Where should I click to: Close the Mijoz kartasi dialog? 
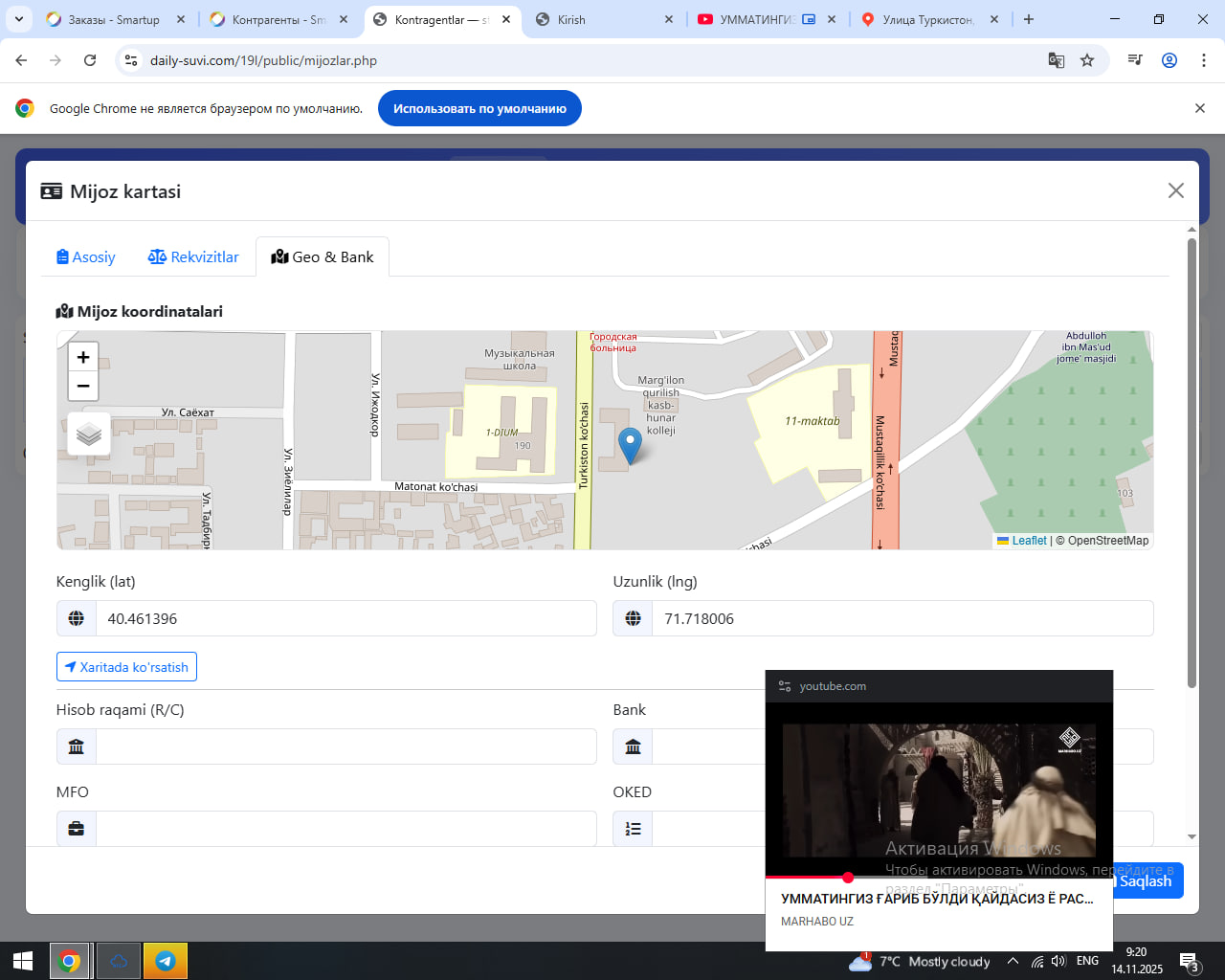click(1176, 190)
